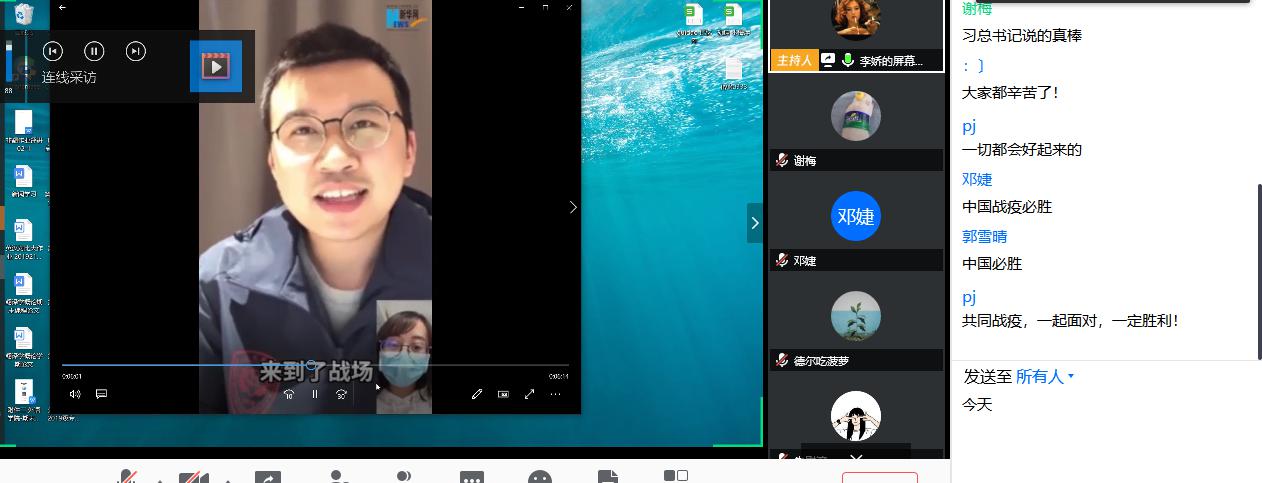Open the members management icon
The width and height of the screenshot is (1262, 483).
click(405, 477)
